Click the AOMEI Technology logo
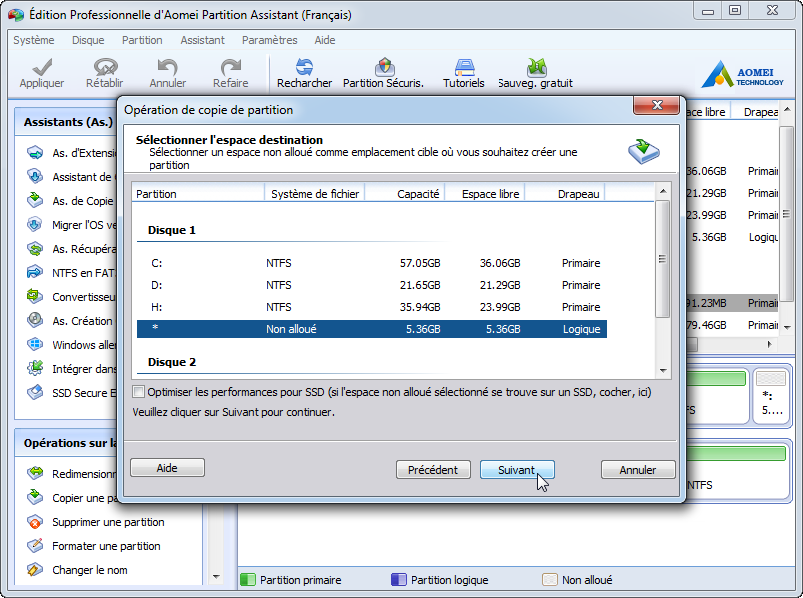803x598 pixels. (742, 74)
